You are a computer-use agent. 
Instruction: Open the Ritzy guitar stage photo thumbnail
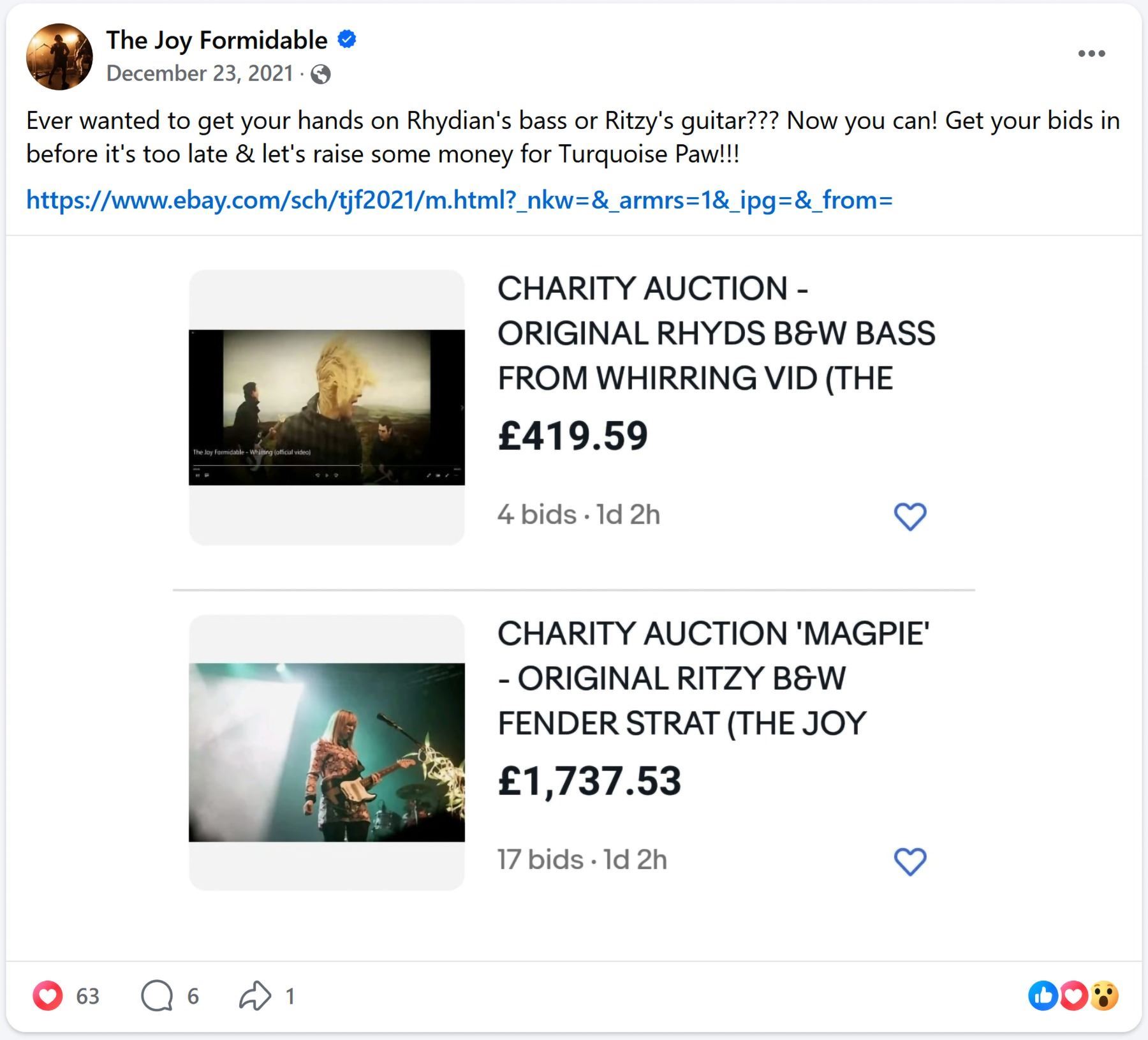coord(327,752)
